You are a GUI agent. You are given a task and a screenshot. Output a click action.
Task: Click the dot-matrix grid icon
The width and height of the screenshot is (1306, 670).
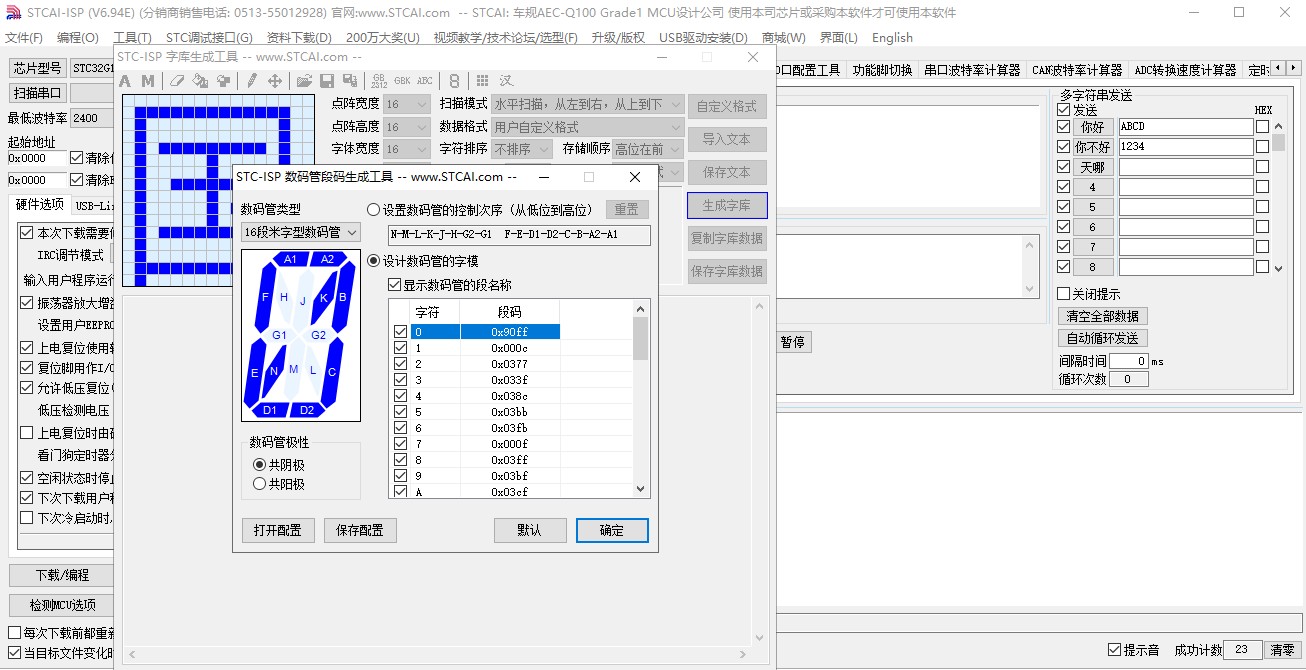point(483,81)
